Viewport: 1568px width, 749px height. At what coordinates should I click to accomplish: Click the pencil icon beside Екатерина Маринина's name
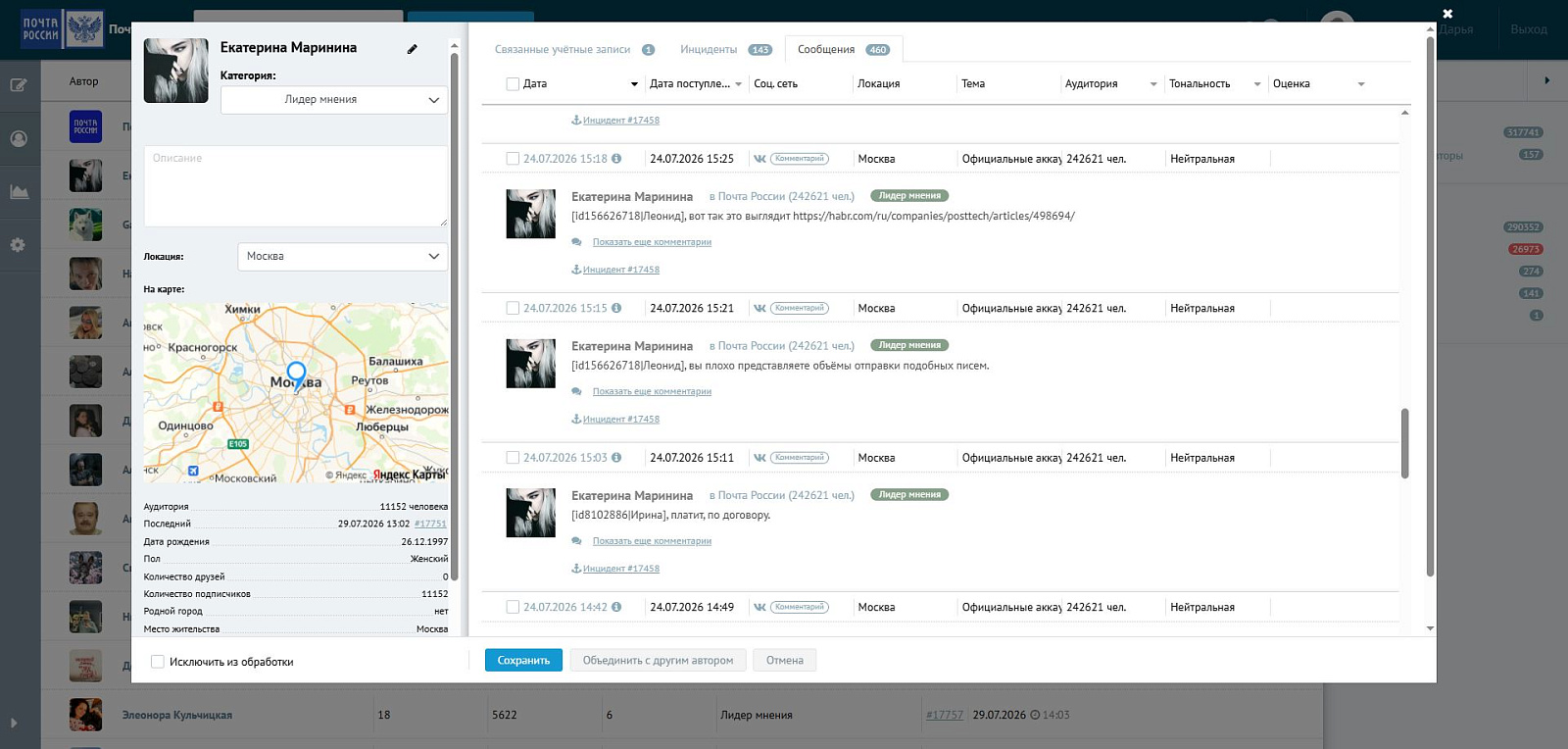tap(413, 49)
